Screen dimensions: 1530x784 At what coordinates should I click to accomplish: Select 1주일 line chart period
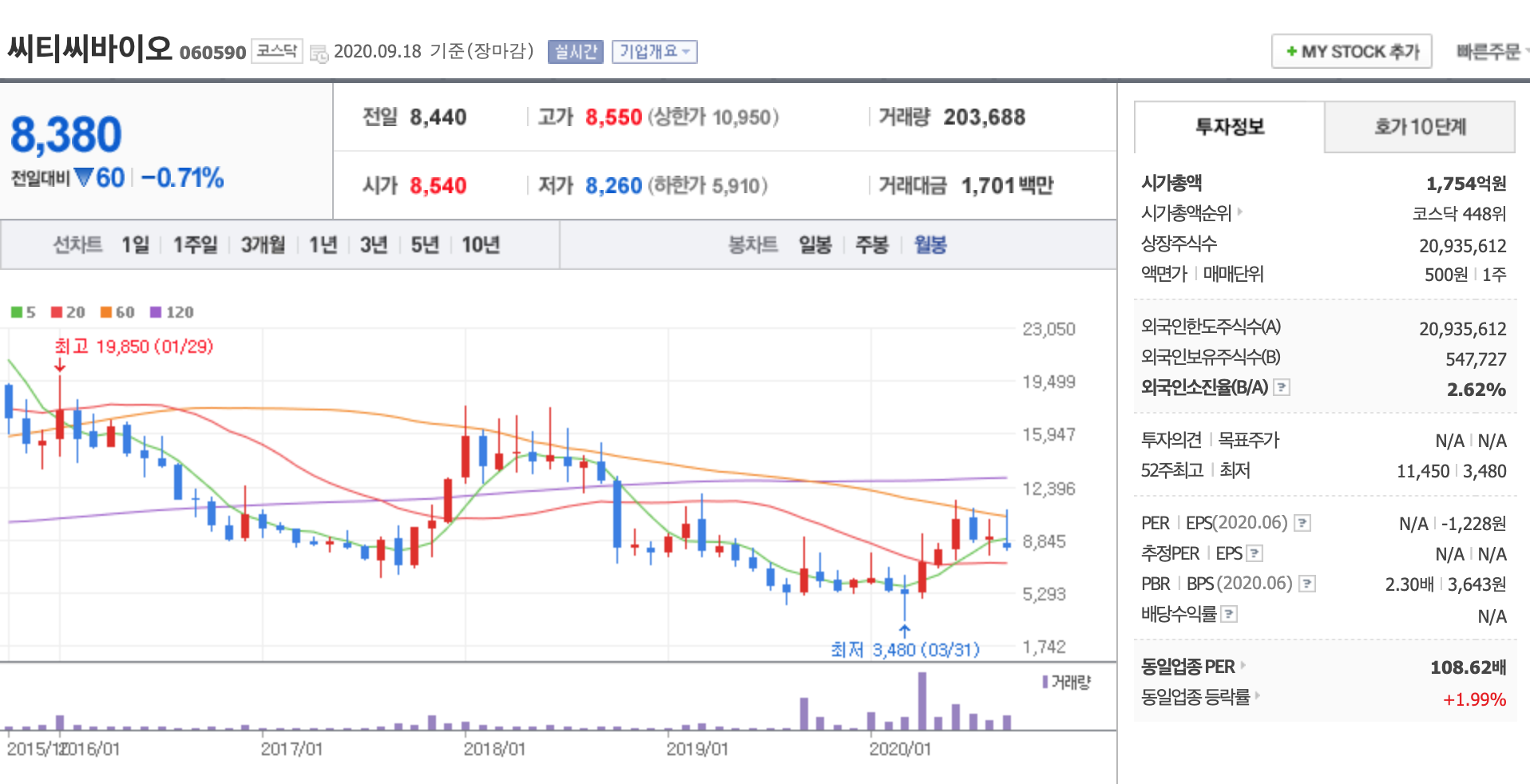coord(195,244)
